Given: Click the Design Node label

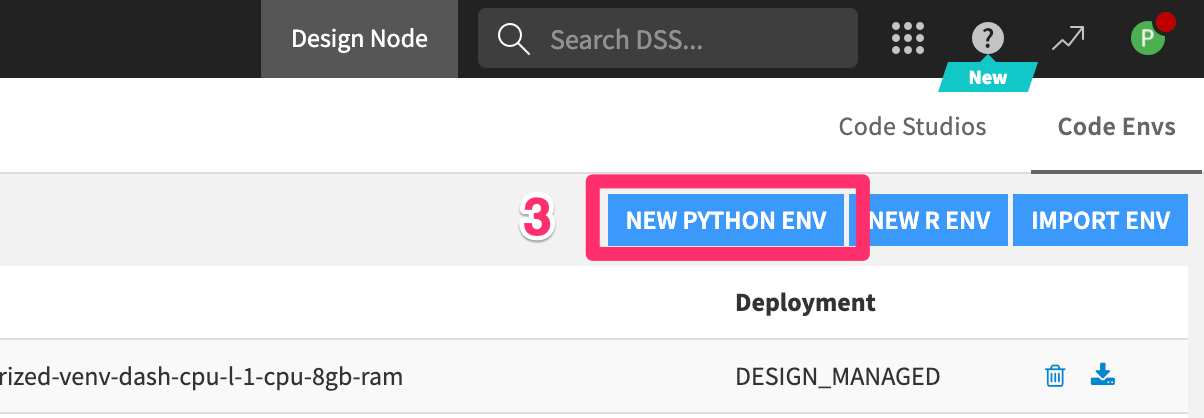Looking at the screenshot, I should coord(359,39).
